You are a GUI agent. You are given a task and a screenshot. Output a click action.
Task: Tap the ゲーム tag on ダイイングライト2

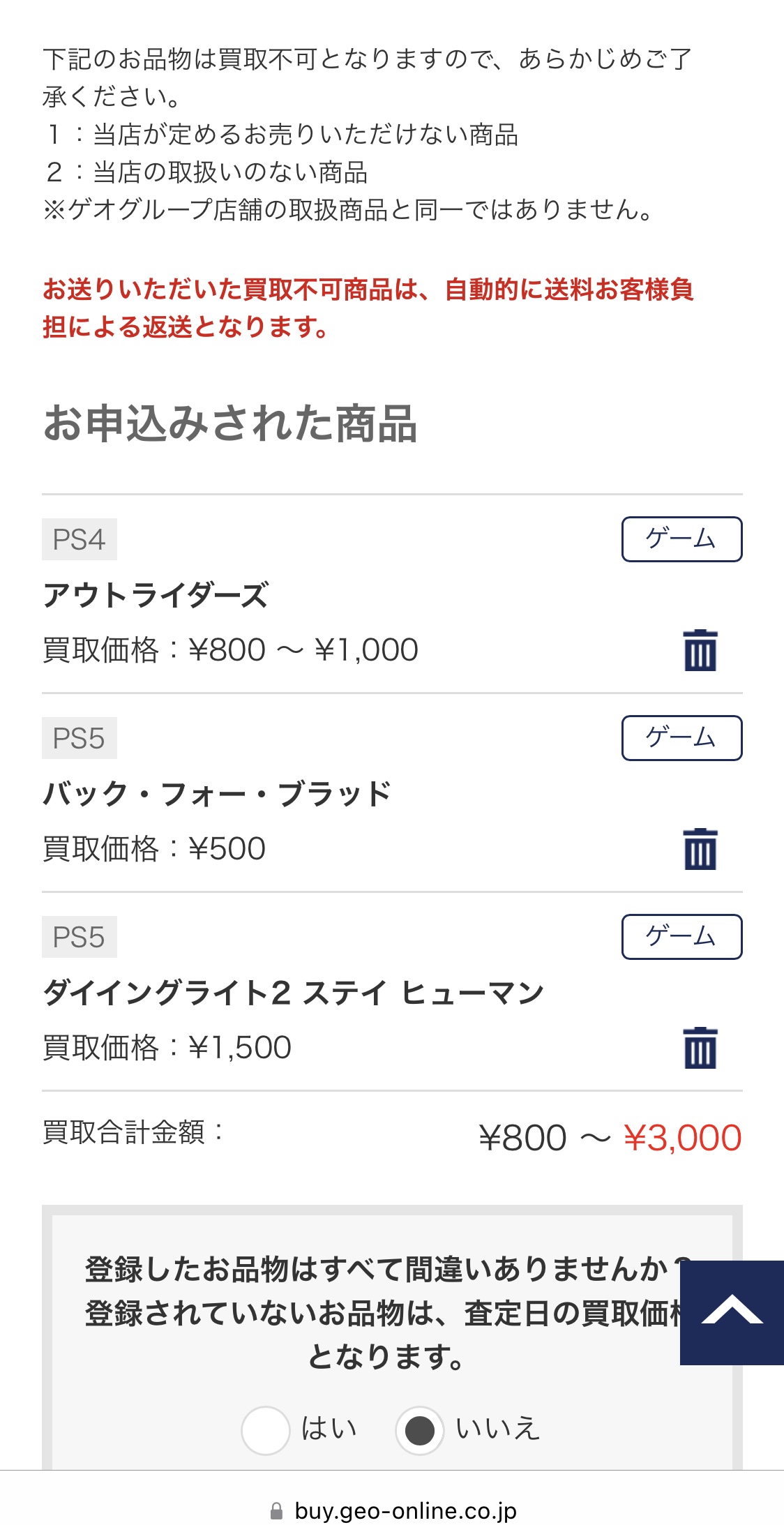(681, 937)
